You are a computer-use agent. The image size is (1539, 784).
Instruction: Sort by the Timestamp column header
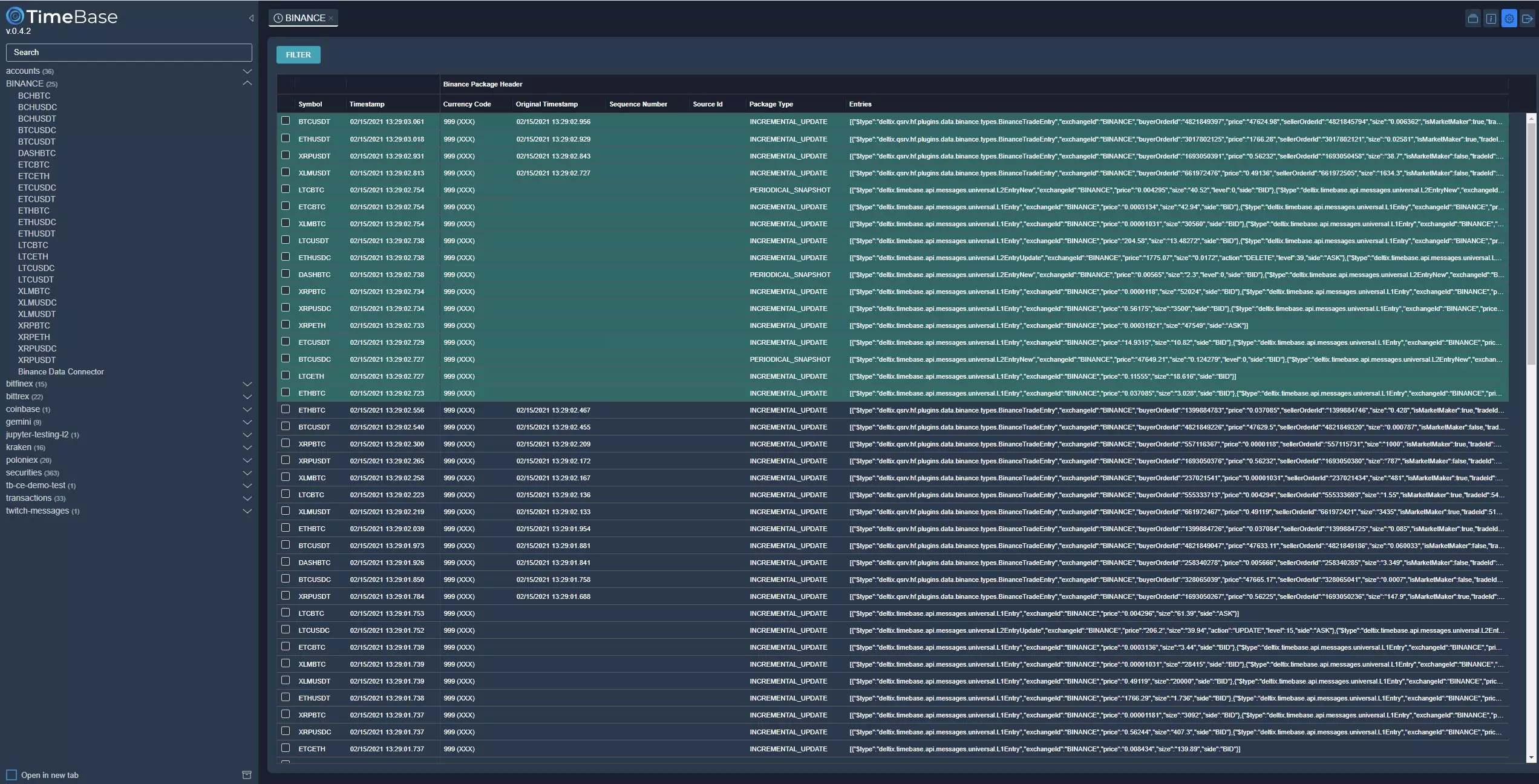pyautogui.click(x=367, y=104)
